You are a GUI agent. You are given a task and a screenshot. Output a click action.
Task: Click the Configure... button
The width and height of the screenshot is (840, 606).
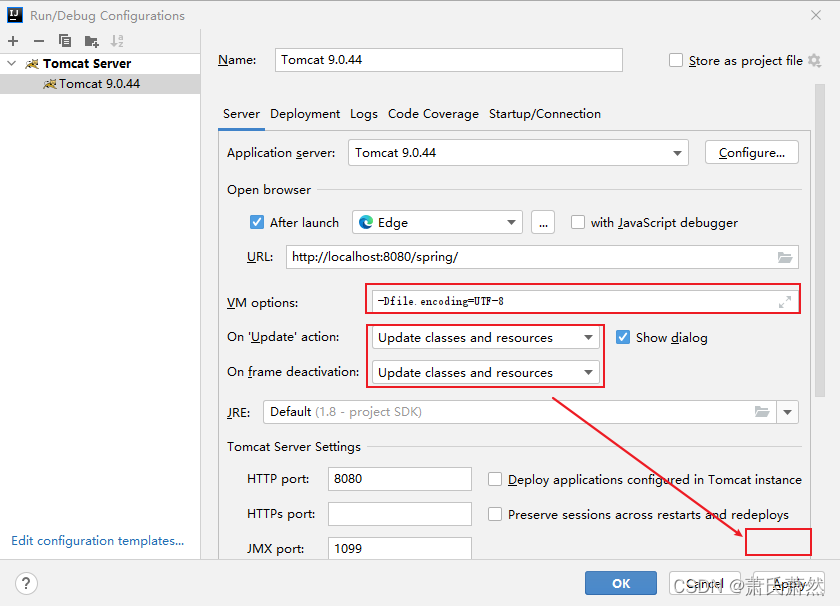(x=752, y=153)
